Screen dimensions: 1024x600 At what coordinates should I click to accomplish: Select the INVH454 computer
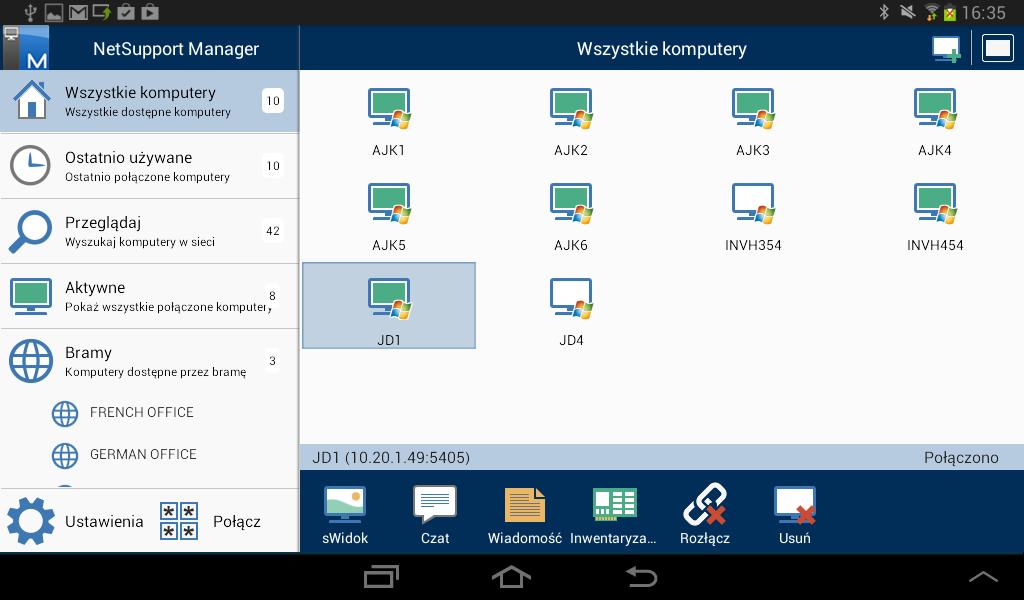935,217
